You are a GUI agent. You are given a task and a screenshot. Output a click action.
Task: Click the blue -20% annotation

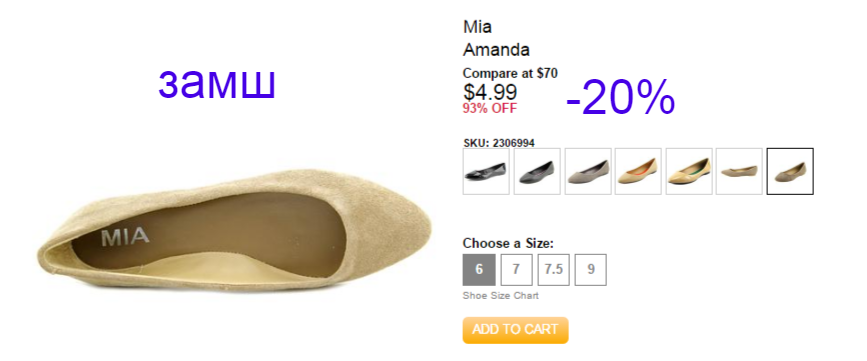click(620, 97)
